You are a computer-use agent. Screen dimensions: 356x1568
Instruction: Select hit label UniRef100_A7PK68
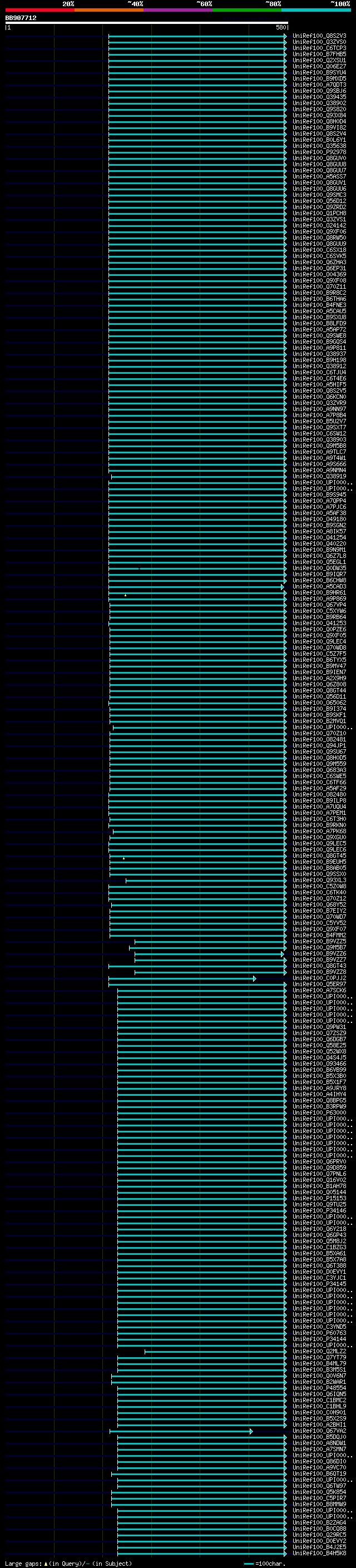coord(319,832)
